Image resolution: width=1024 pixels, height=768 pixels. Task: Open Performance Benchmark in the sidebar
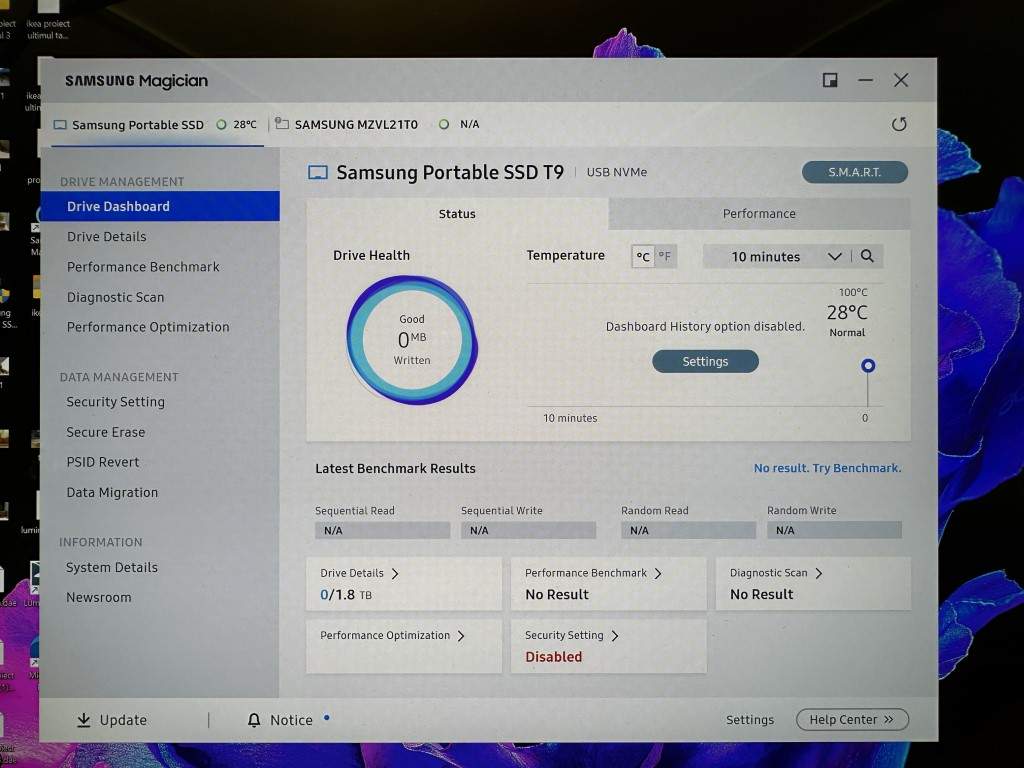(143, 267)
